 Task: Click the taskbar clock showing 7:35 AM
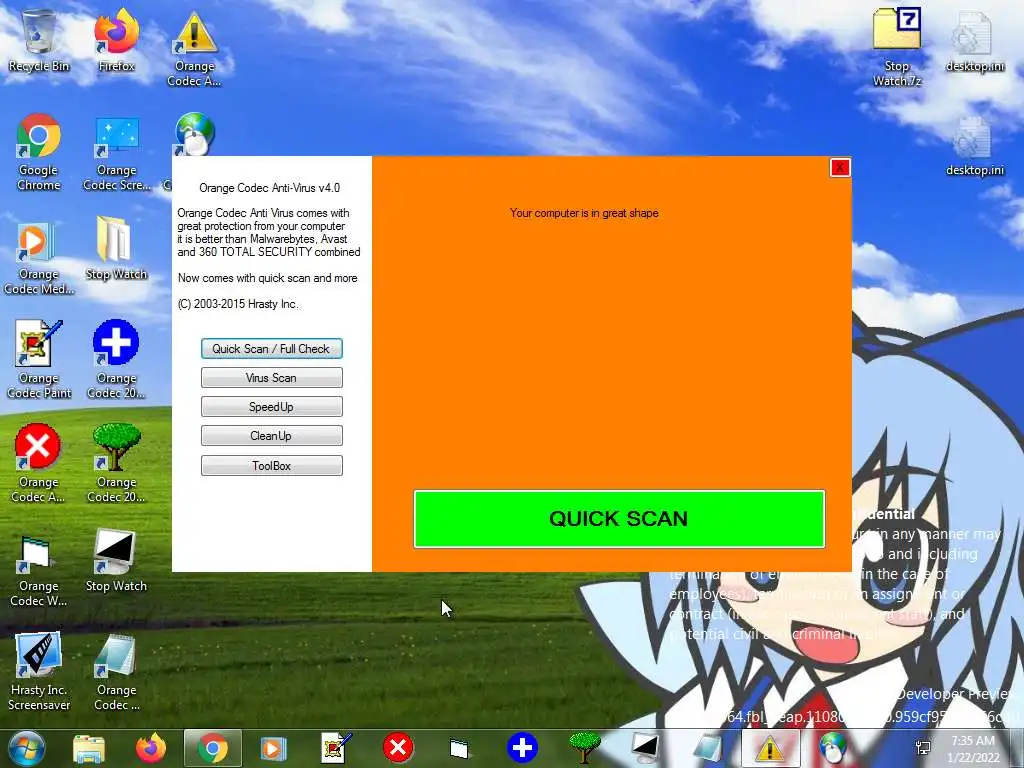tap(974, 749)
